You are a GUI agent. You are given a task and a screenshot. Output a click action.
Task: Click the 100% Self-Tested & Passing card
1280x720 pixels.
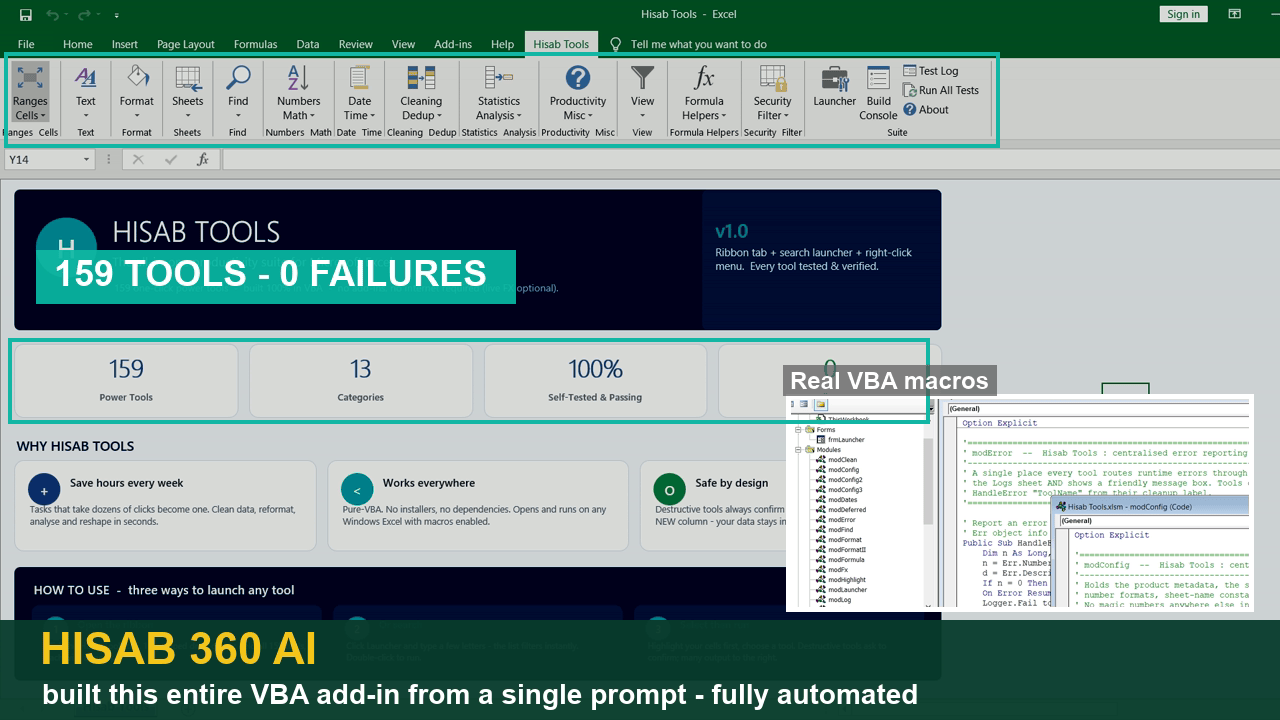tap(595, 381)
